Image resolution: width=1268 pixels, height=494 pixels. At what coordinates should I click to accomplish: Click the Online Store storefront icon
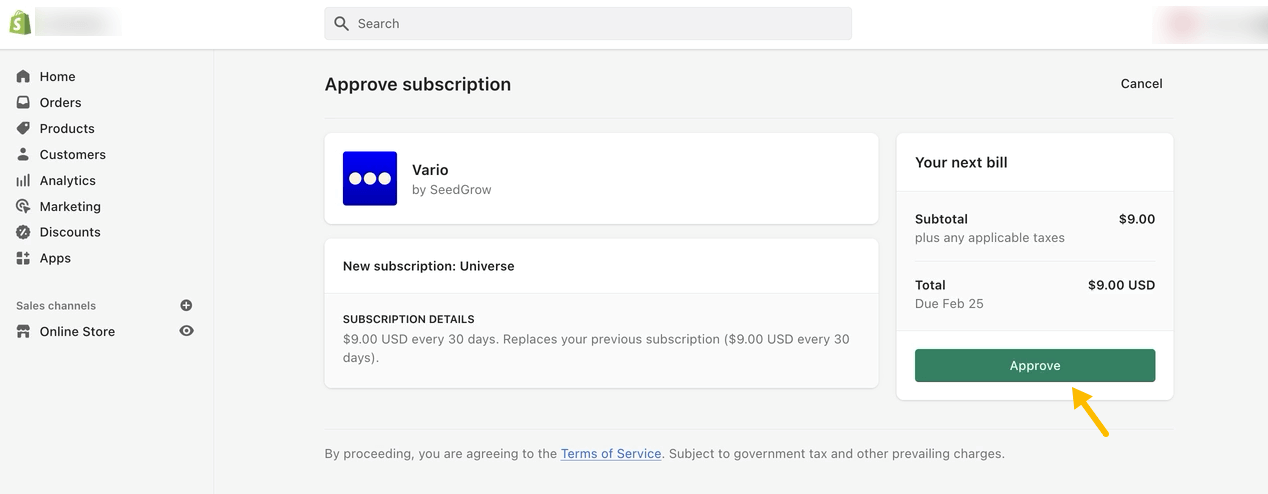point(23,331)
